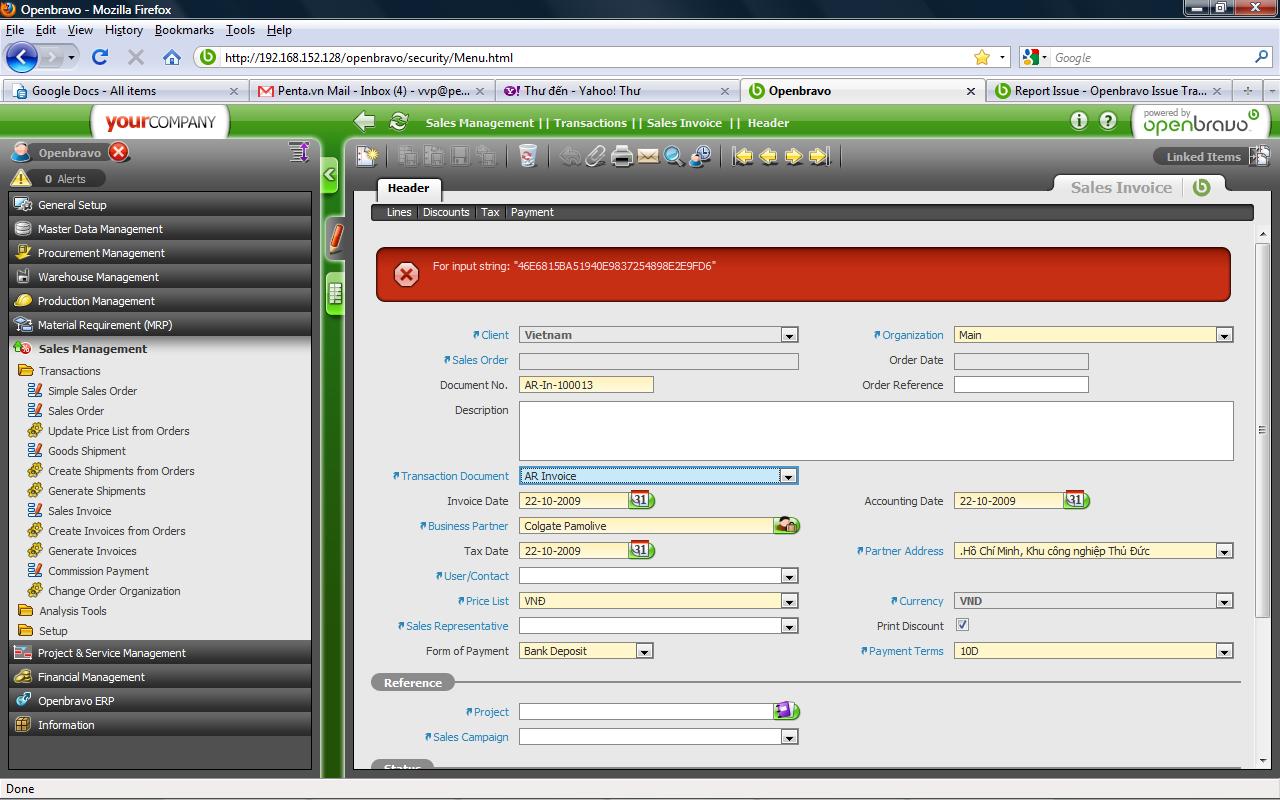Viewport: 1280px width, 800px height.
Task: Open the Form of Payment dropdown
Action: click(x=644, y=651)
